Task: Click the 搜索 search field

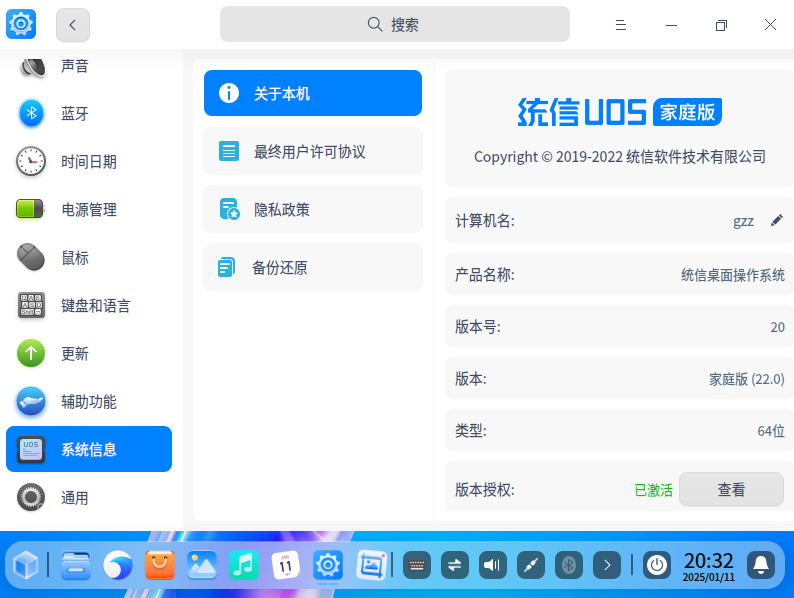Action: click(394, 24)
